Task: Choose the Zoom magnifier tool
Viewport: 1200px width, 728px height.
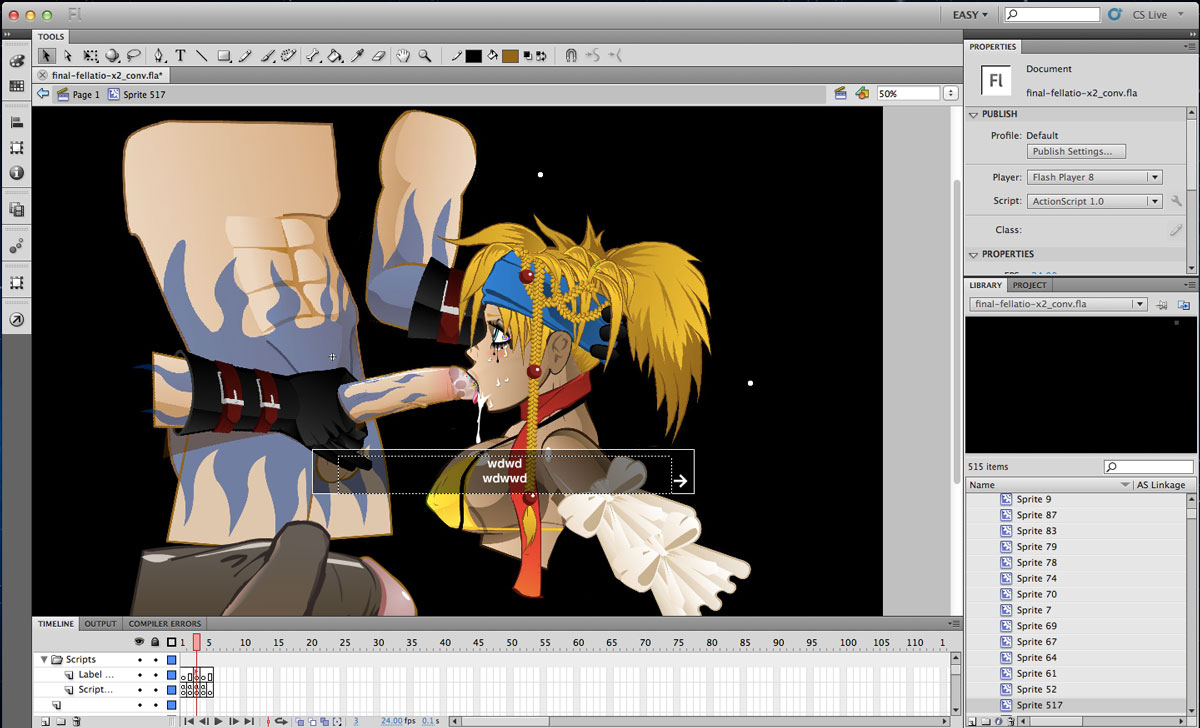Action: [x=425, y=56]
